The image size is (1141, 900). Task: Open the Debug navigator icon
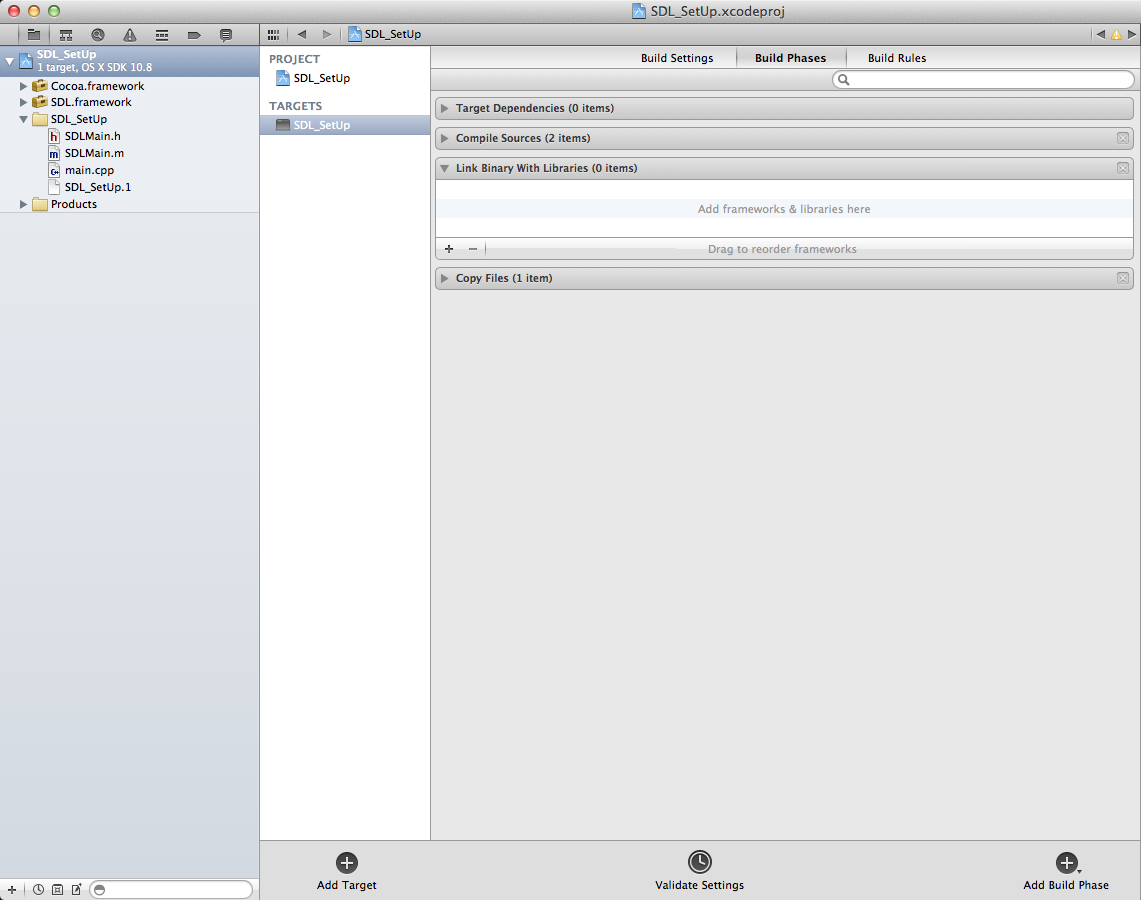(162, 34)
